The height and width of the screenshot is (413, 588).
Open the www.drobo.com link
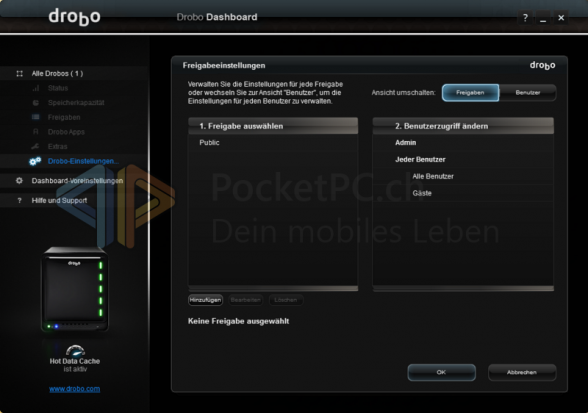[75, 389]
